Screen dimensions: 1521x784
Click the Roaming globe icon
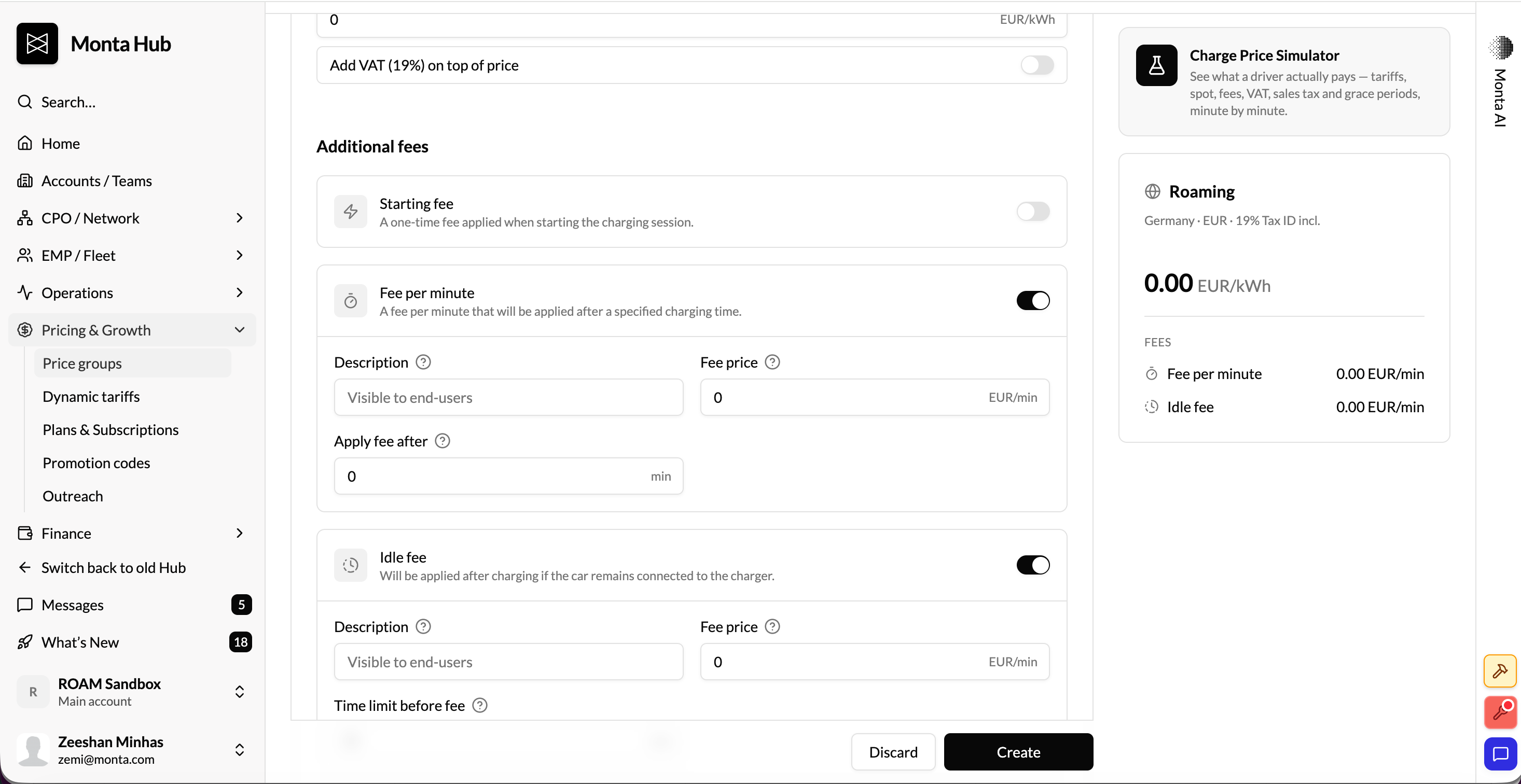[1152, 192]
